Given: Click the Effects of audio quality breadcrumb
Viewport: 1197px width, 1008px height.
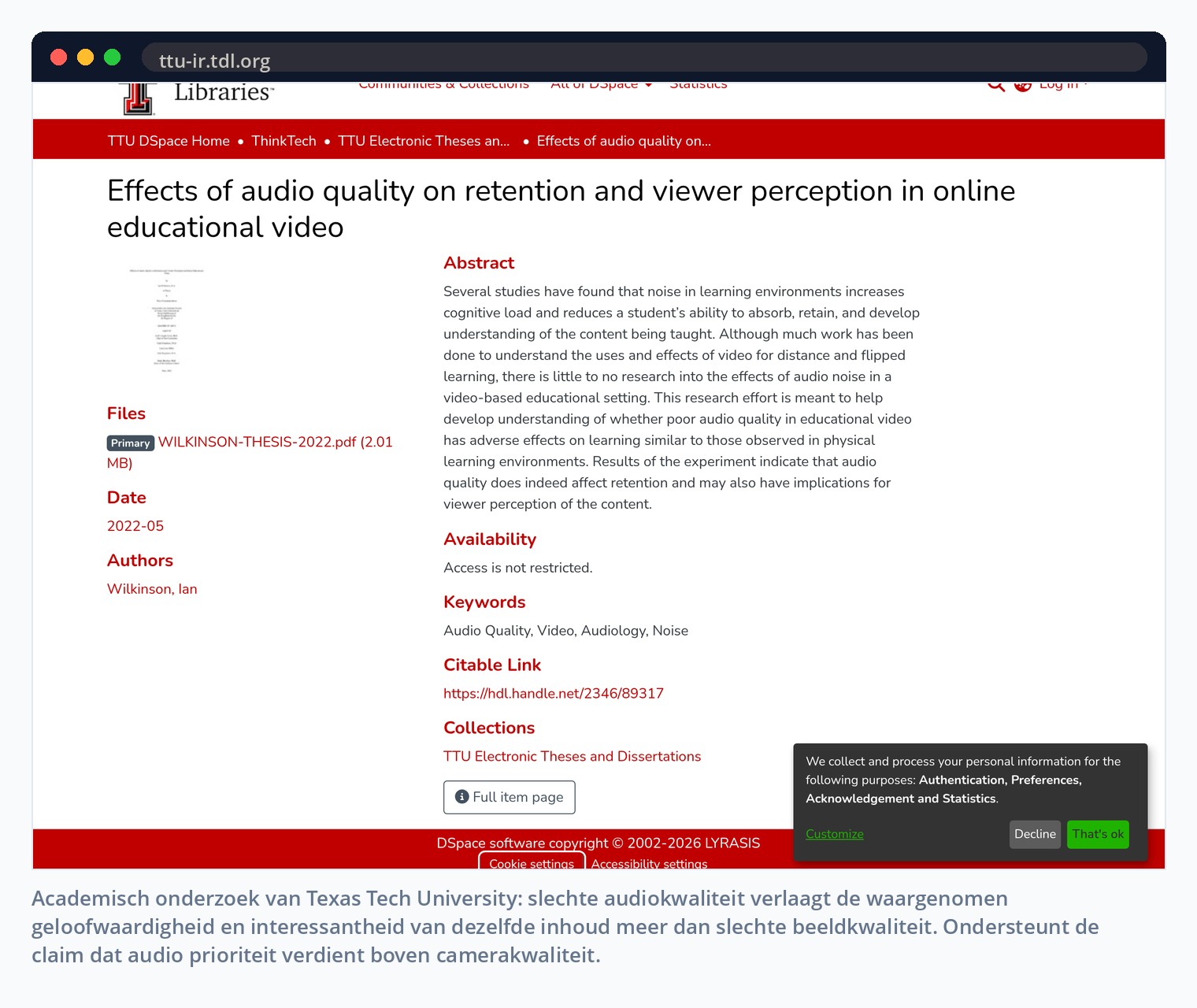Looking at the screenshot, I should point(624,141).
